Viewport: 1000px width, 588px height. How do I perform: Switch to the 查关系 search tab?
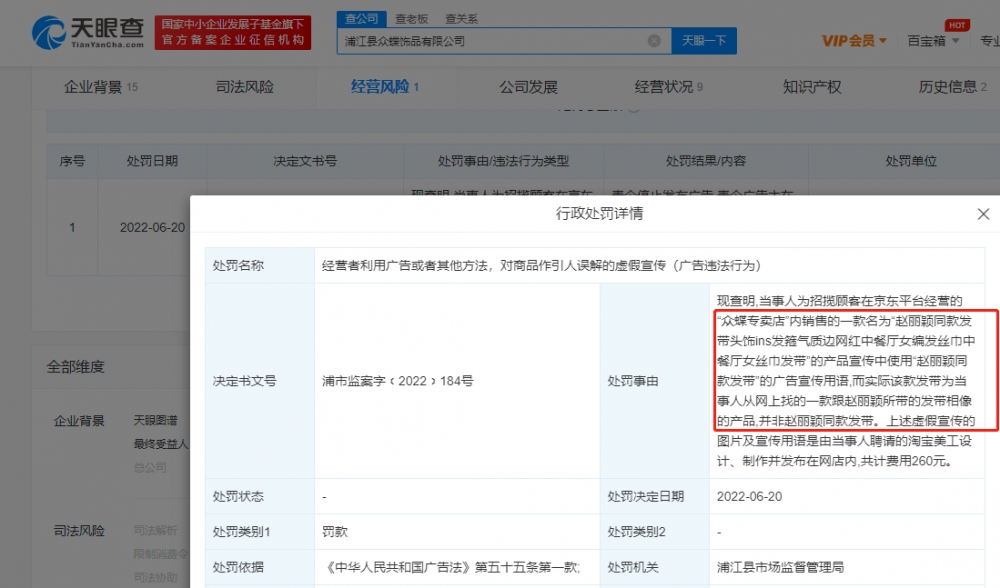[461, 18]
